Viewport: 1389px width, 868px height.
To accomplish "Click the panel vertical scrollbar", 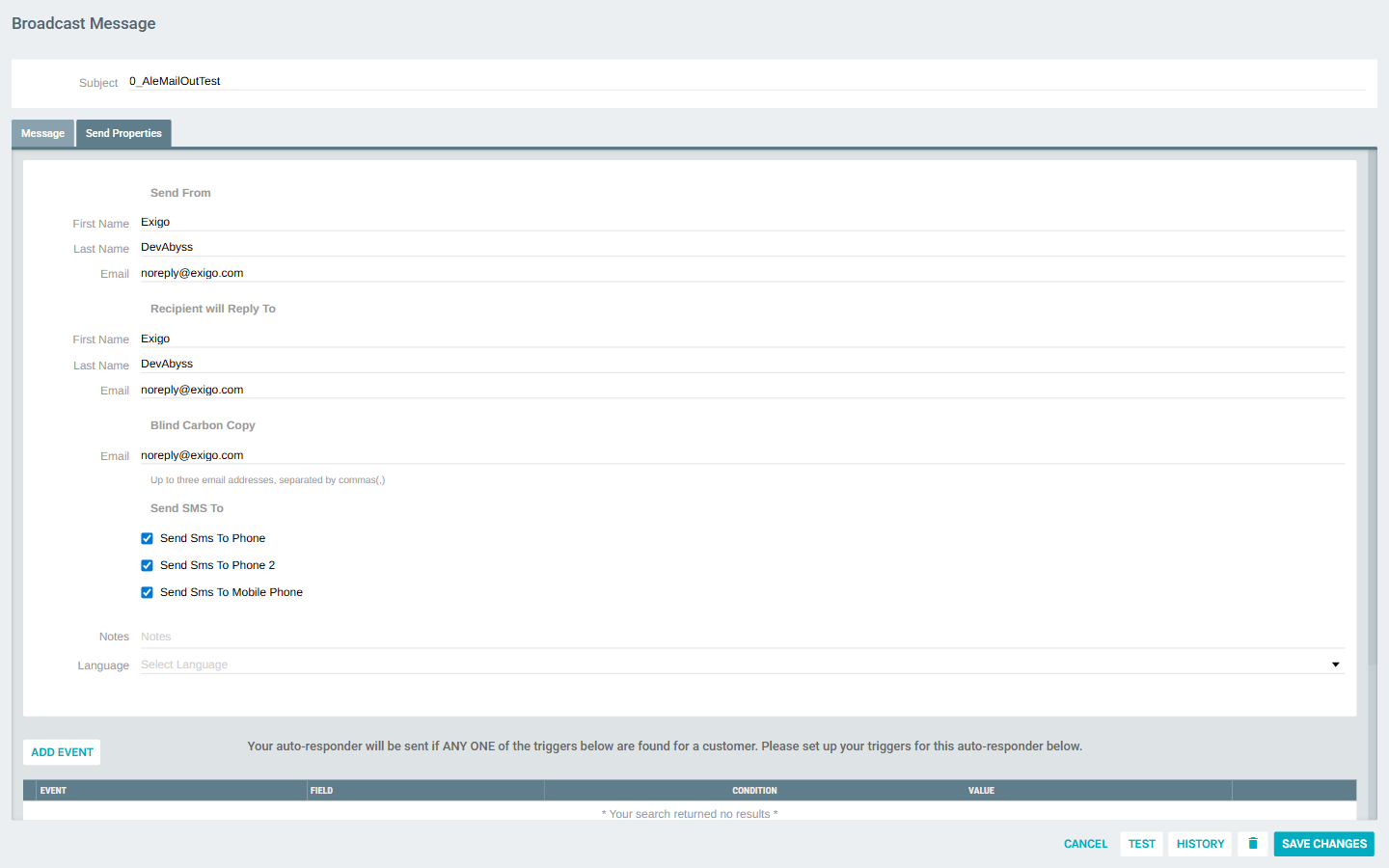I will coord(1372,405).
